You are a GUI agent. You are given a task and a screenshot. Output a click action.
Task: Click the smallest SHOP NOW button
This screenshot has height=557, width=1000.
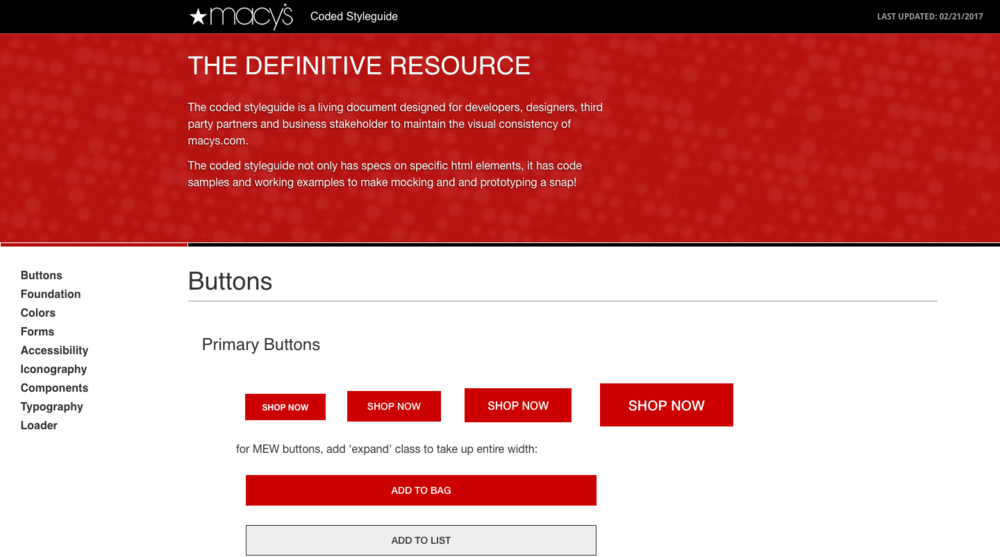click(285, 407)
